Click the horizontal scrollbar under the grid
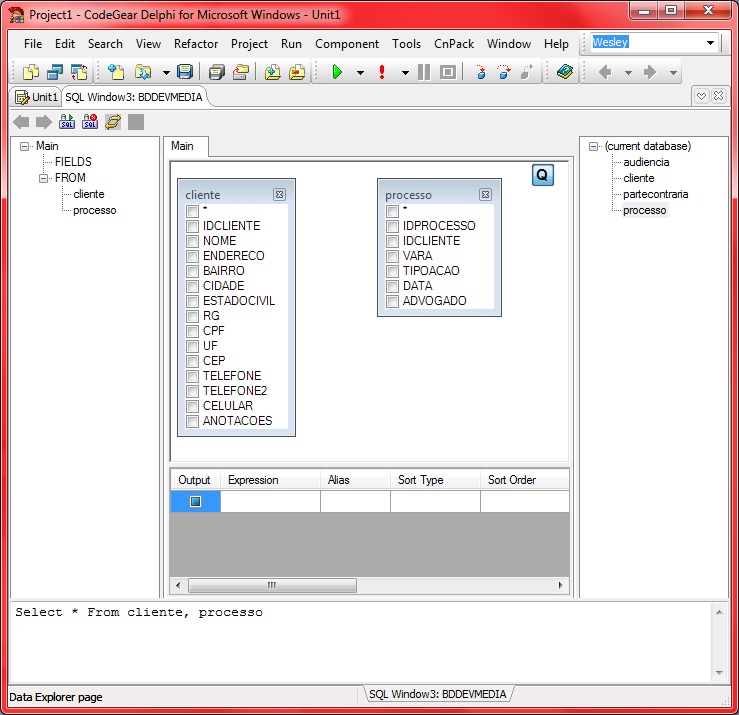The image size is (739, 715). pos(270,586)
